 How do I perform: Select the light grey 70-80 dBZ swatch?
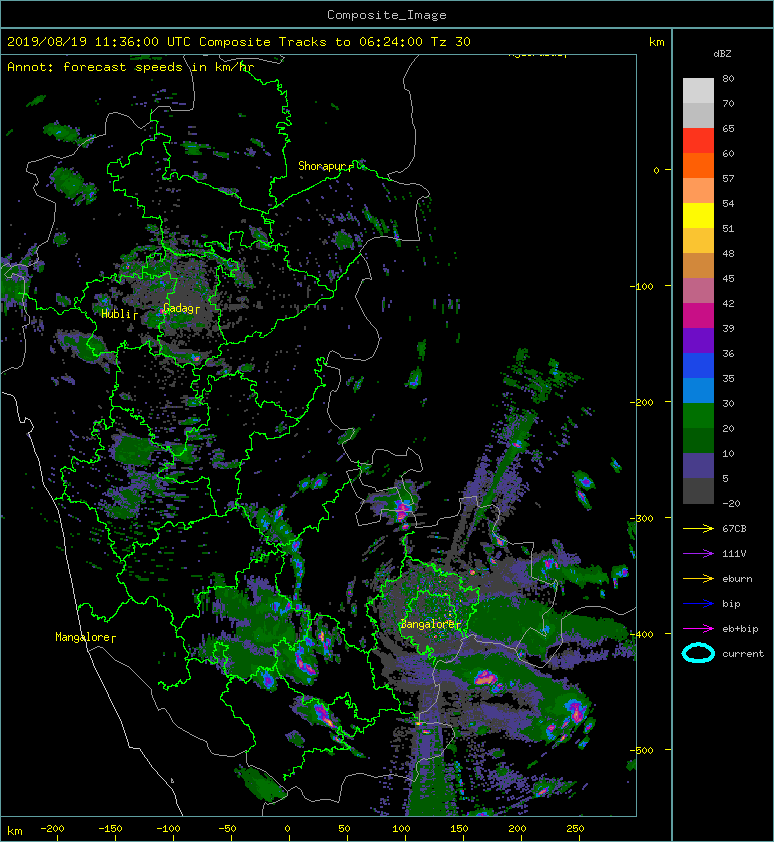tap(698, 91)
